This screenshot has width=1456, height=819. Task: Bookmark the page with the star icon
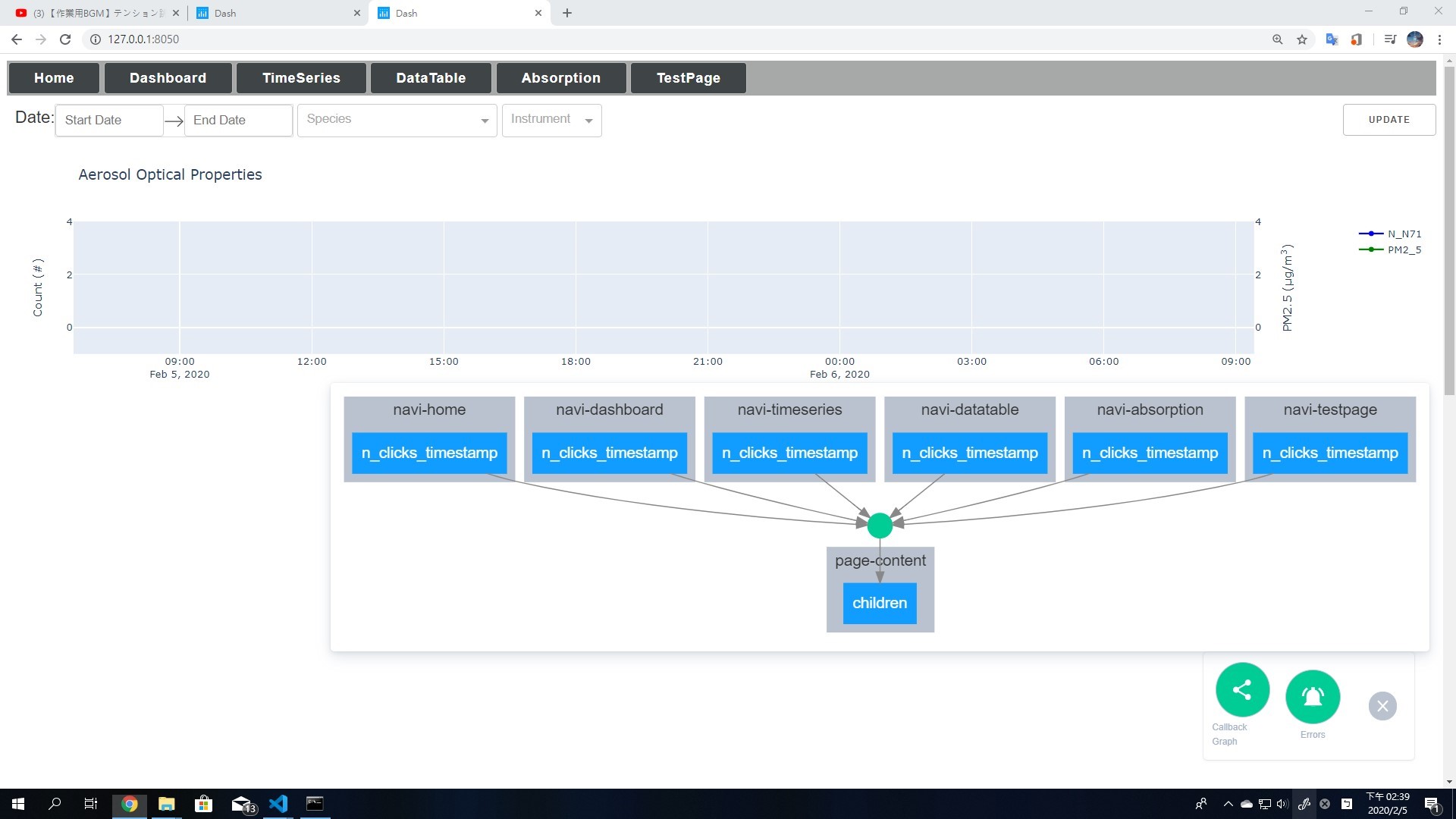tap(1302, 39)
